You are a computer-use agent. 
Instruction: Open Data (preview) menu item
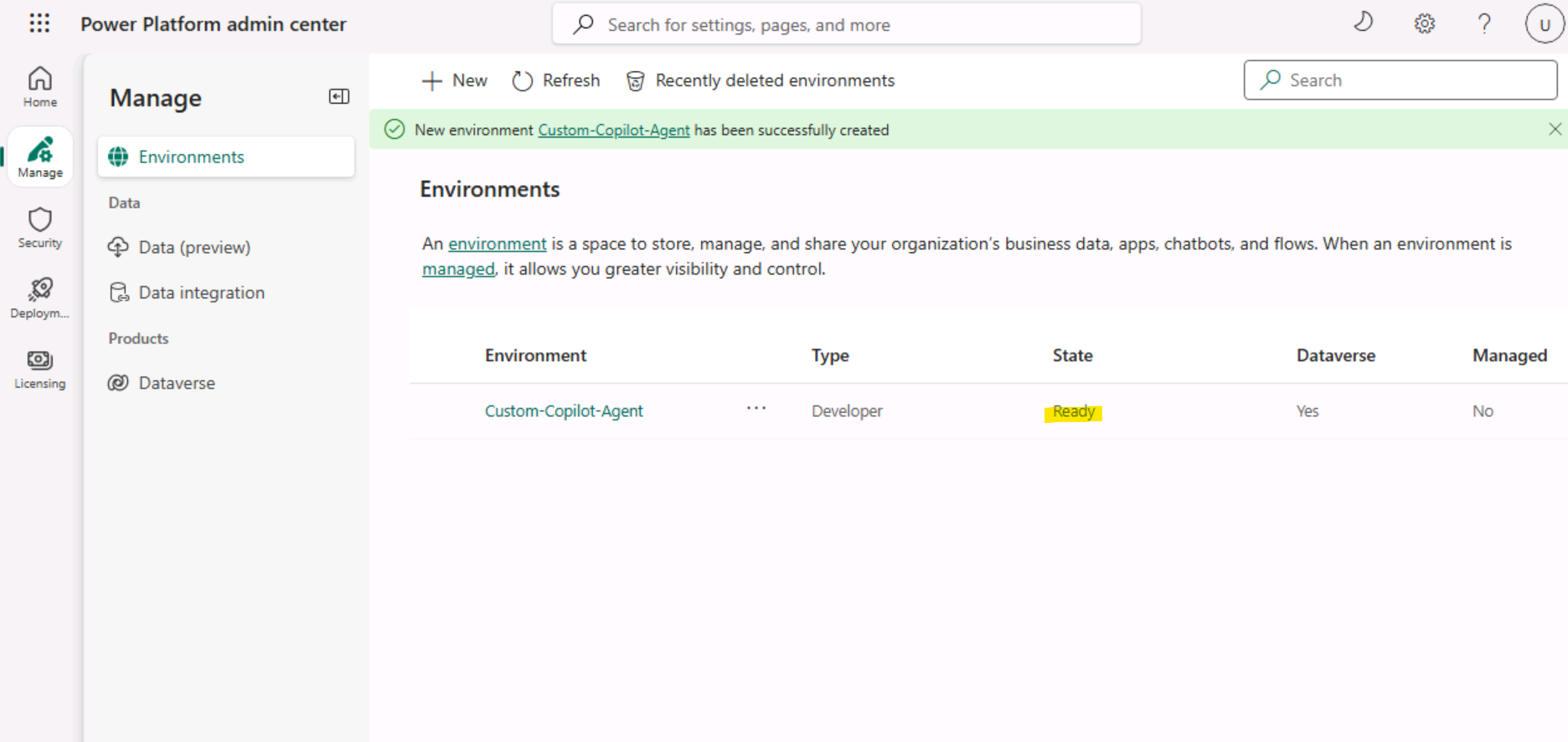point(193,247)
